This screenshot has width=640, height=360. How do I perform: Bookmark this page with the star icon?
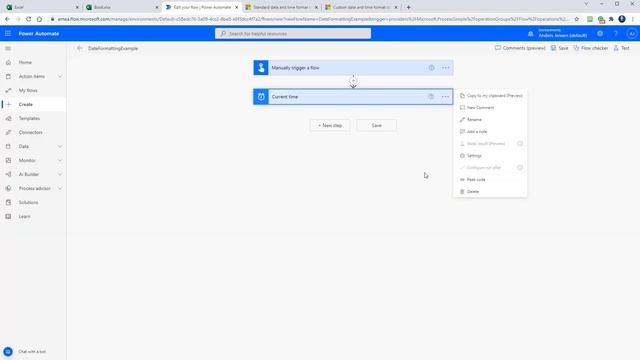pyautogui.click(x=577, y=19)
